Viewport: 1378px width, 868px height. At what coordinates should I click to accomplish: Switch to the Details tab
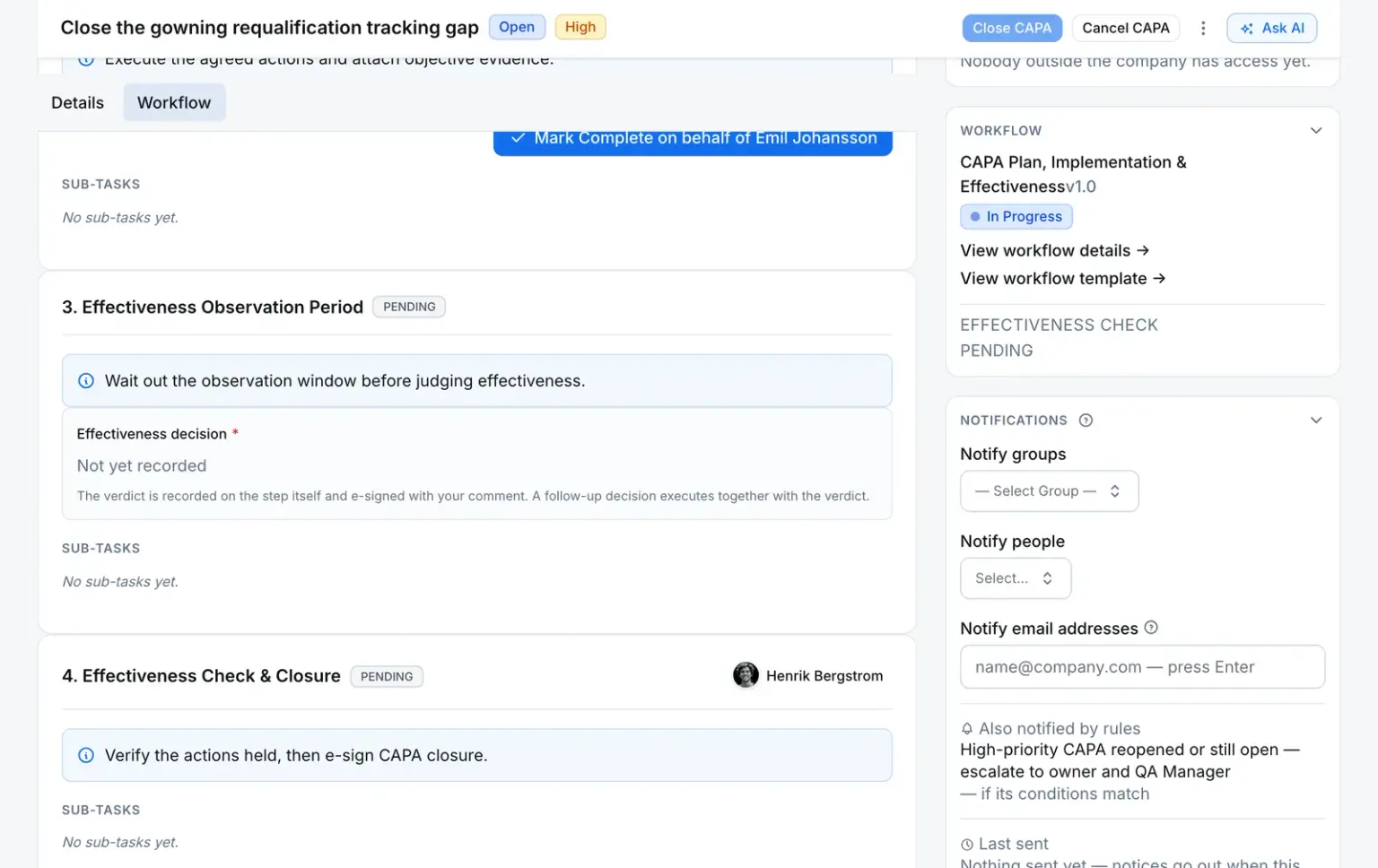click(77, 103)
